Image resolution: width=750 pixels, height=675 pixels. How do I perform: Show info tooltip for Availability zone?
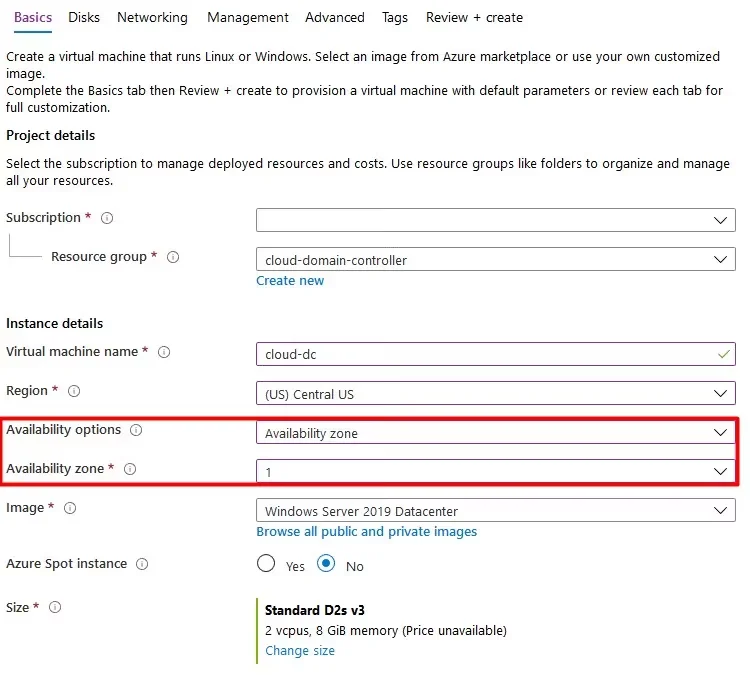(x=130, y=469)
